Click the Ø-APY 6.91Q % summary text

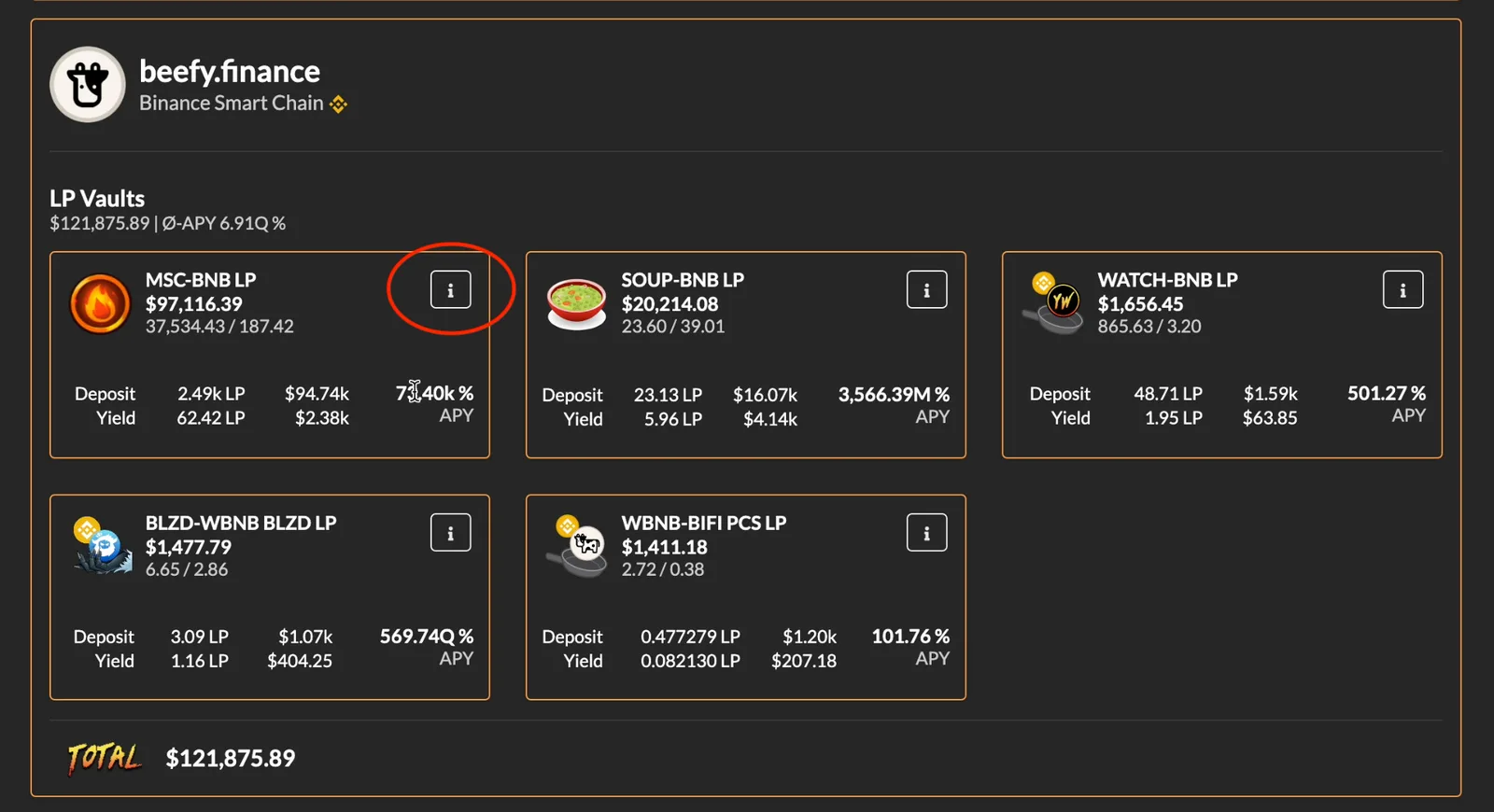pyautogui.click(x=224, y=223)
